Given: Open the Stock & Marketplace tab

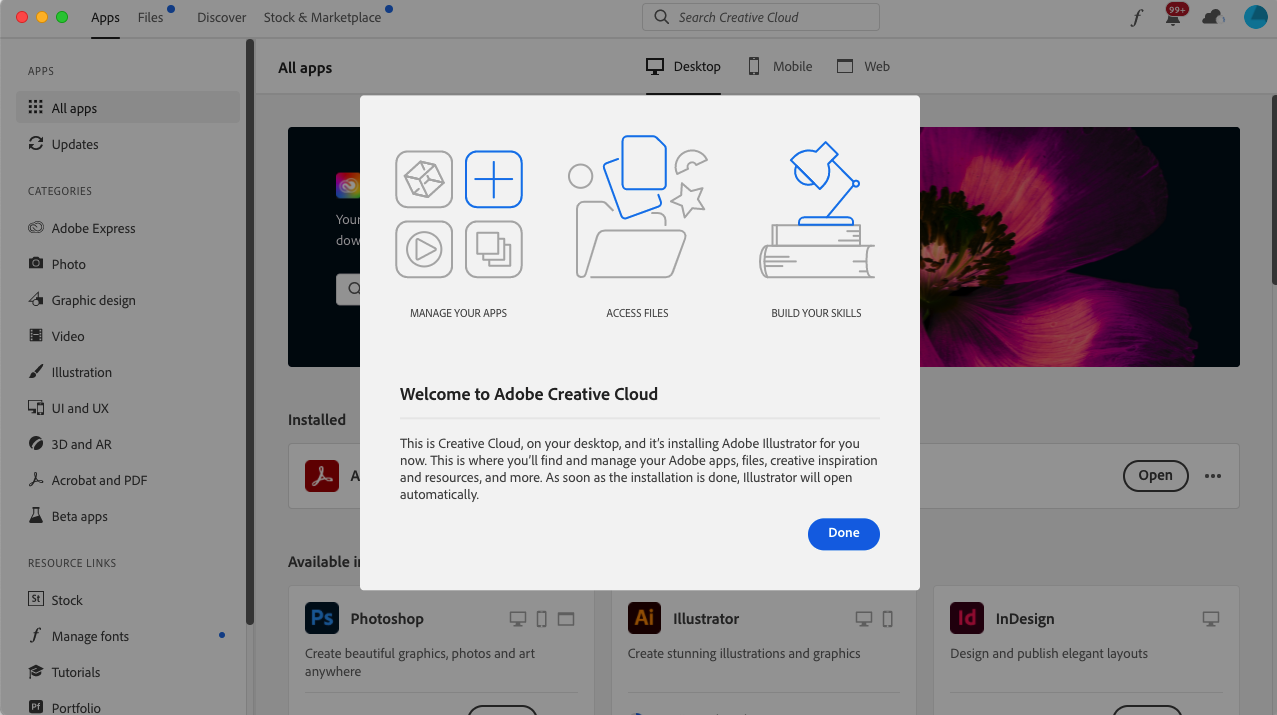Looking at the screenshot, I should [322, 17].
